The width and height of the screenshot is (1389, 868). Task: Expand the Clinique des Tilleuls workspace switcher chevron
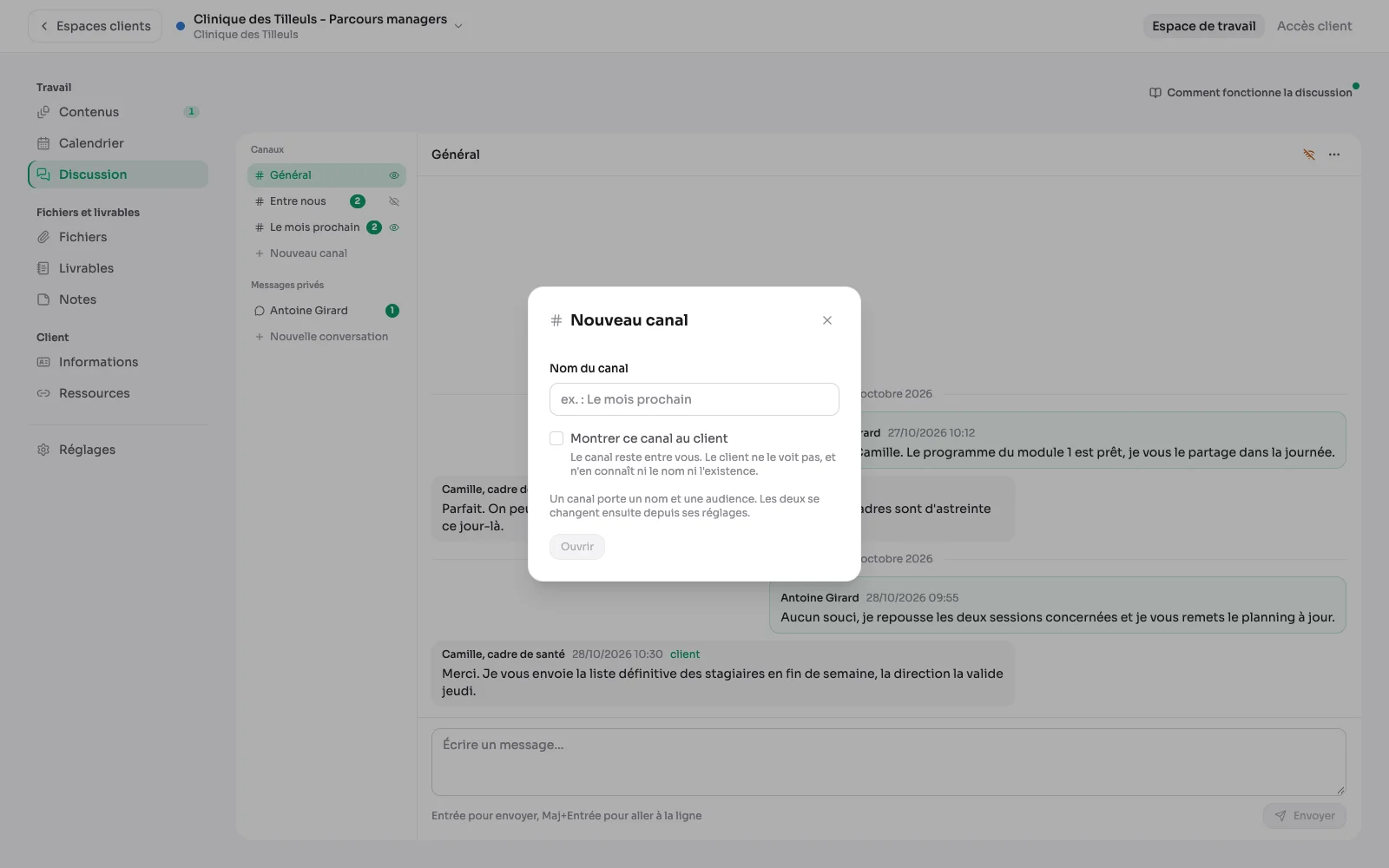(458, 26)
